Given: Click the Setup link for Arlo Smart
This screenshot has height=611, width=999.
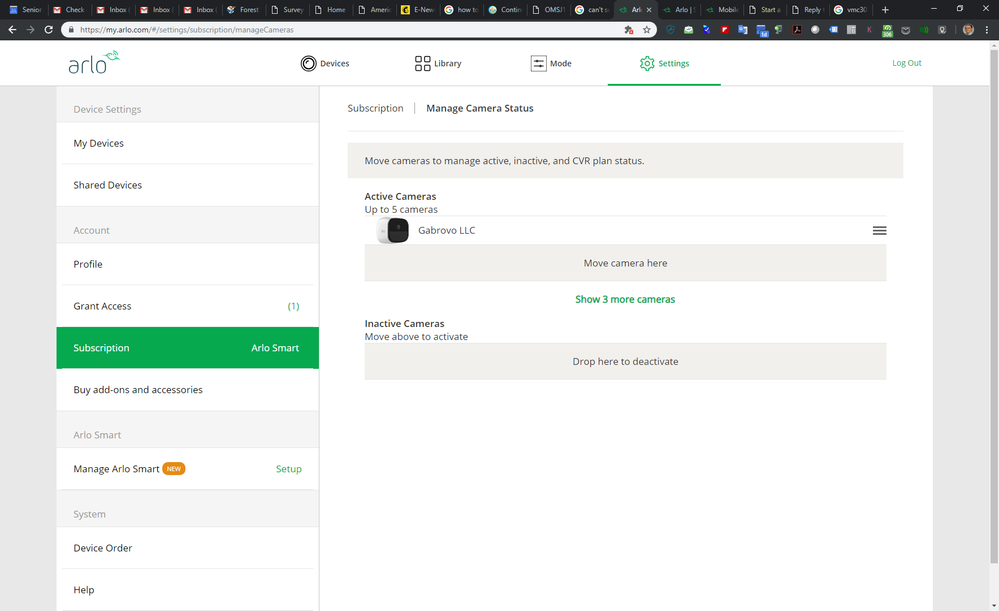Looking at the screenshot, I should click(289, 469).
